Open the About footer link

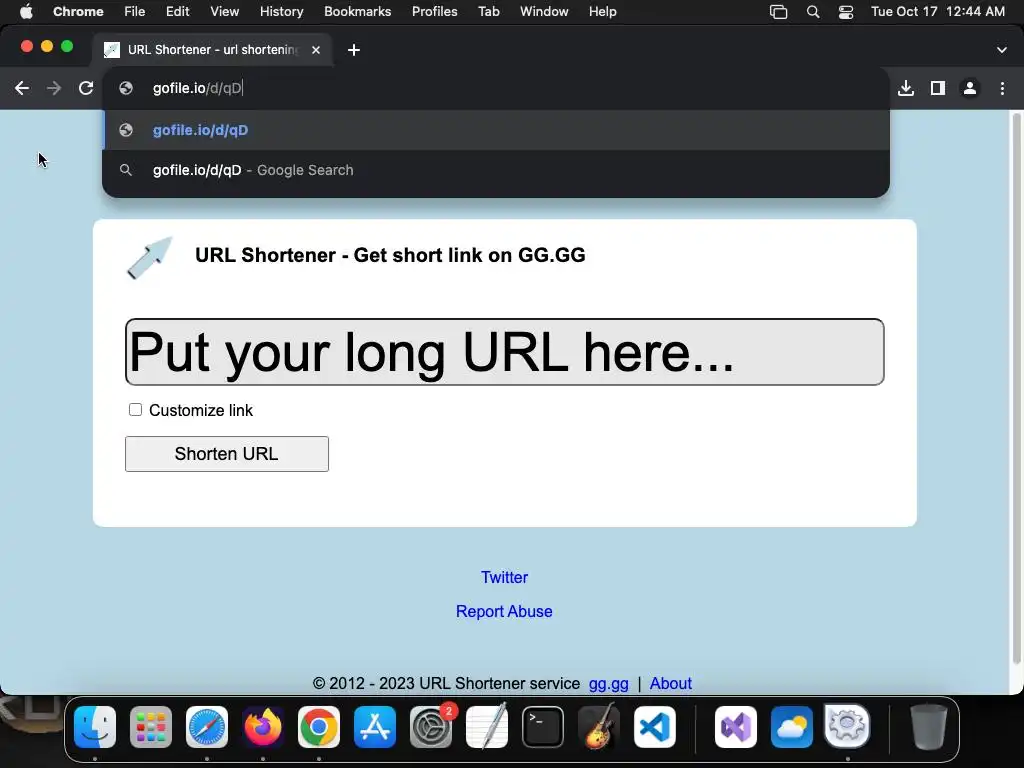[x=671, y=684]
